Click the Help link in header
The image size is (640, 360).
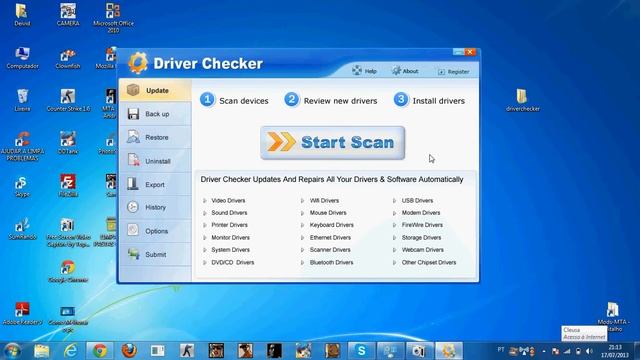point(364,71)
